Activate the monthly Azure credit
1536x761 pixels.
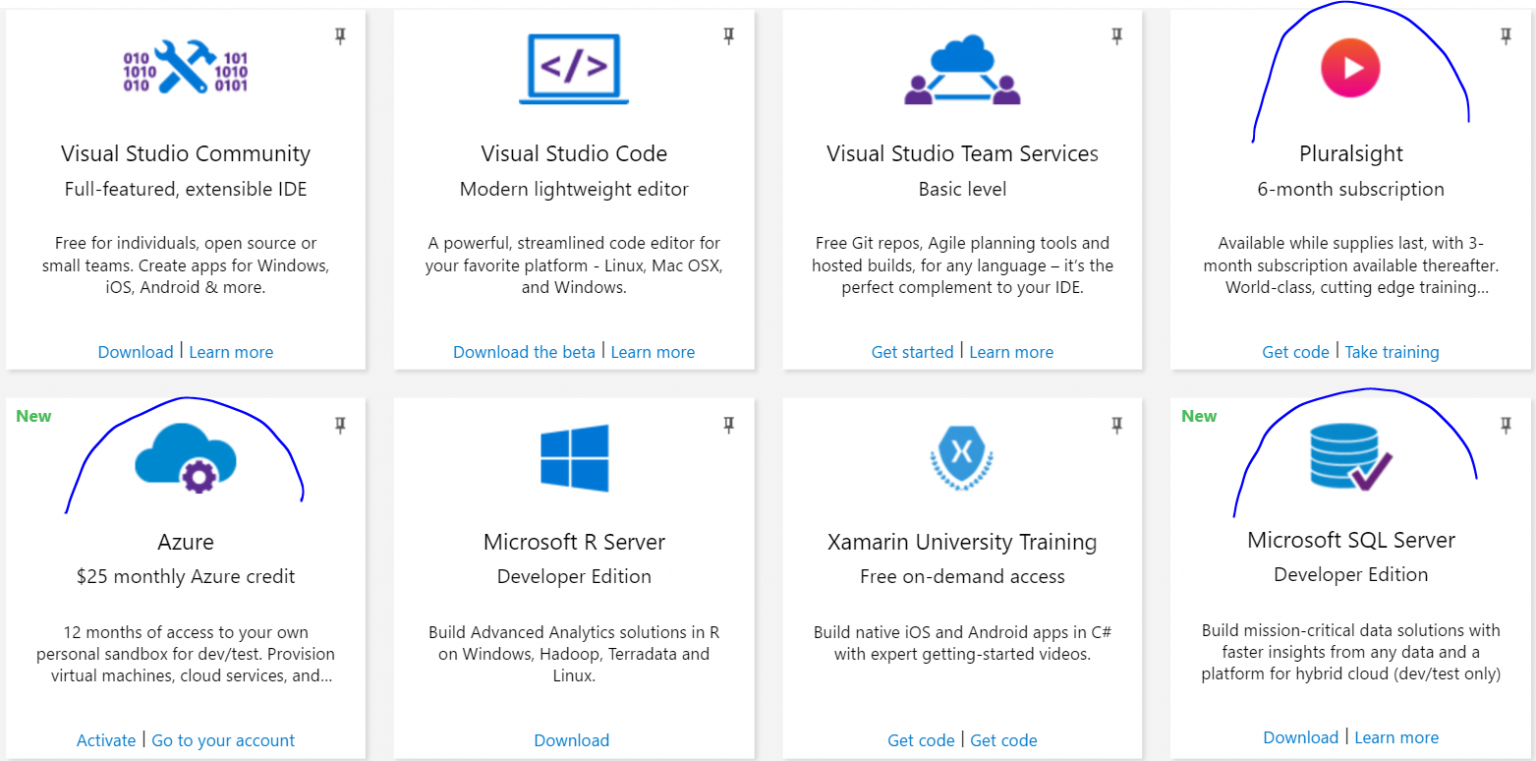coord(106,740)
